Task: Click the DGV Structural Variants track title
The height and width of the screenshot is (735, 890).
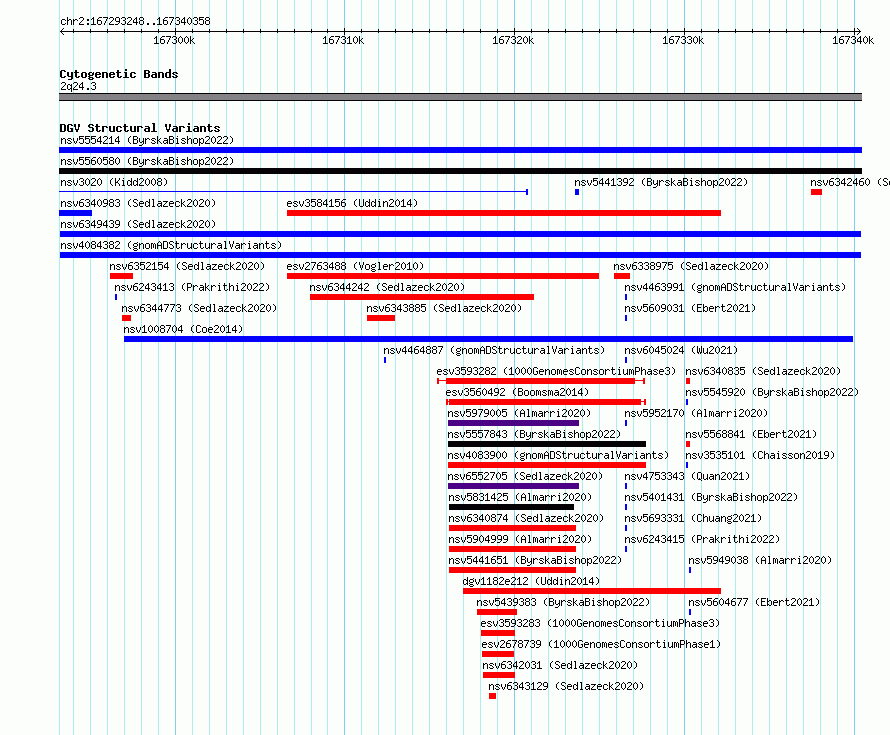Action: click(140, 128)
